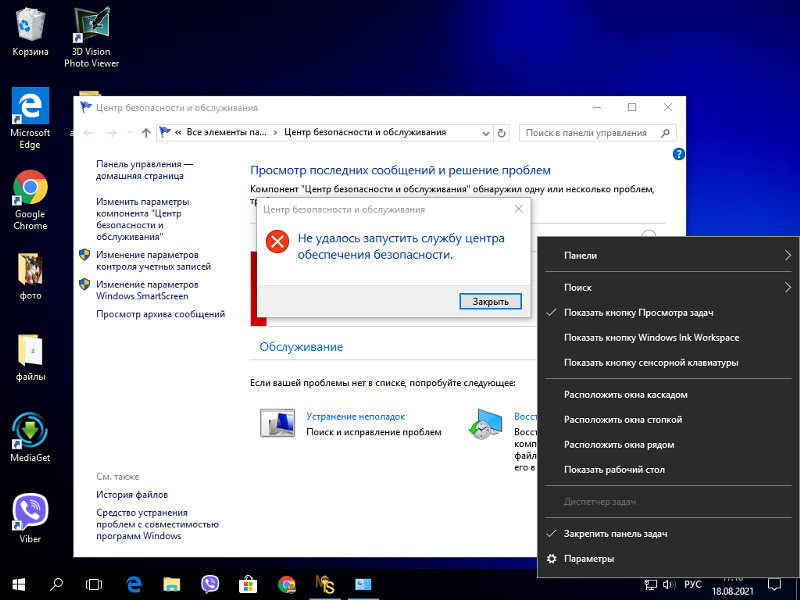This screenshot has height=600, width=800.
Task: Enable "Показать кнопку Windows Ink Workspace"
Action: 651,338
